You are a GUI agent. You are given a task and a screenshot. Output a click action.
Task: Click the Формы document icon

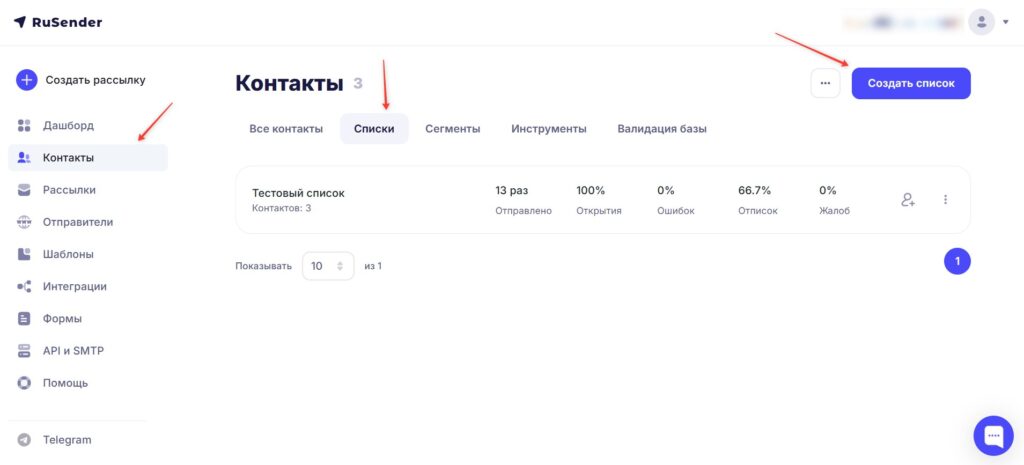pos(24,319)
